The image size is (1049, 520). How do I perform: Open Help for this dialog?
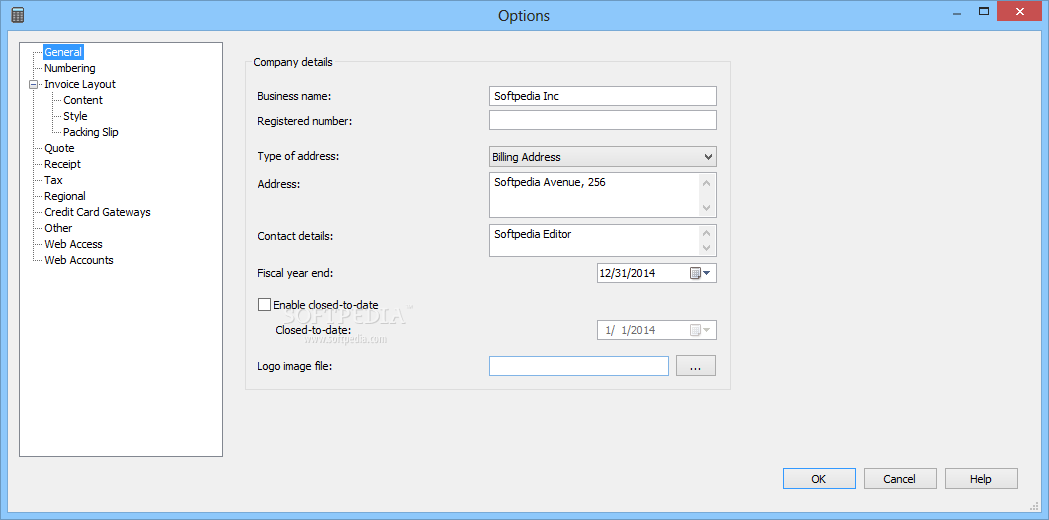point(981,479)
